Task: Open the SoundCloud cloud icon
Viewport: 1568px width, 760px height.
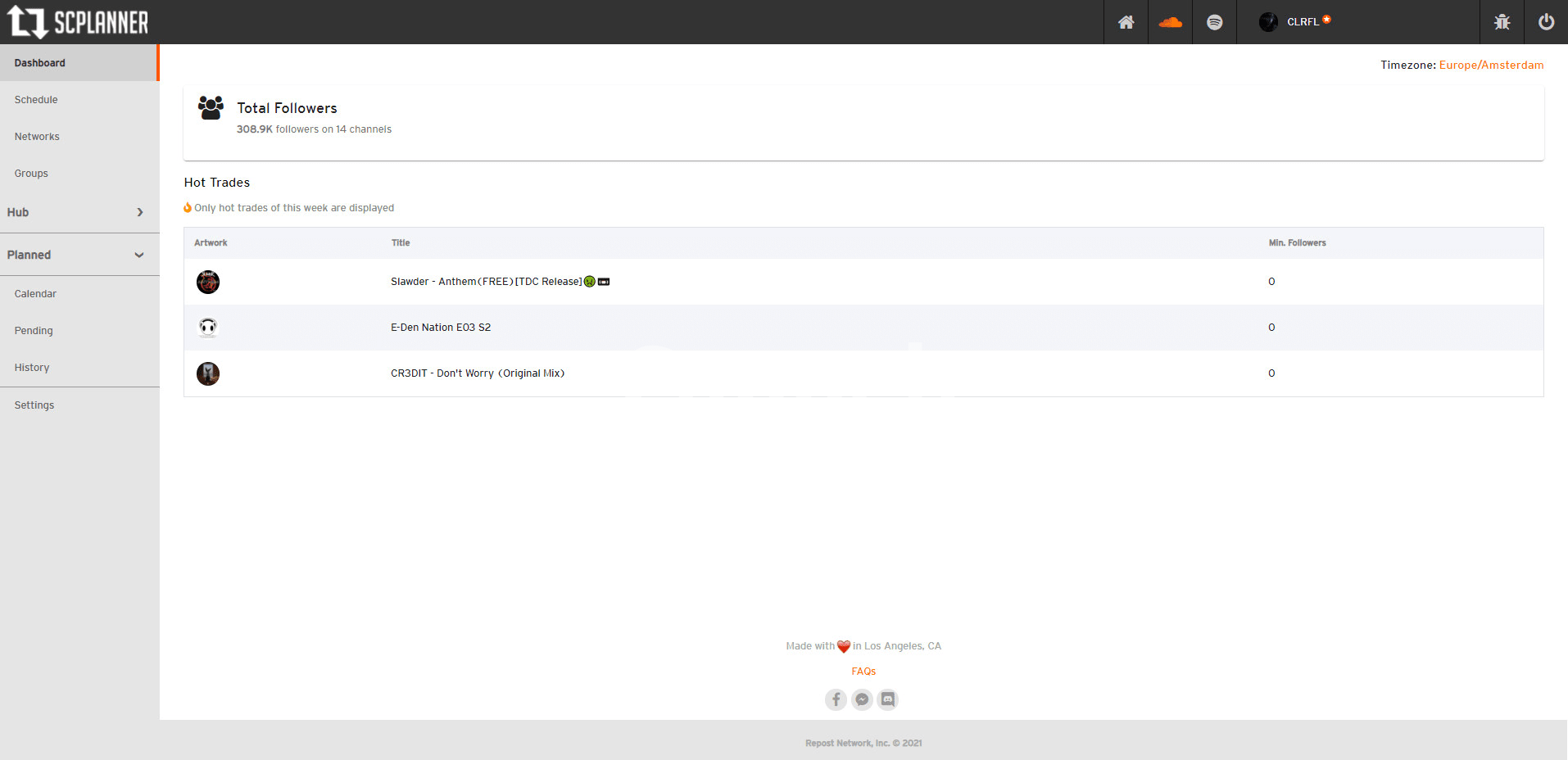Action: pos(1170,22)
